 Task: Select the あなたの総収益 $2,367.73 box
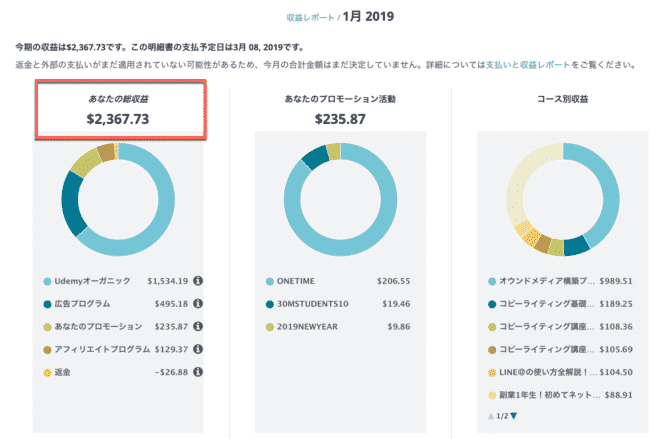pos(121,109)
